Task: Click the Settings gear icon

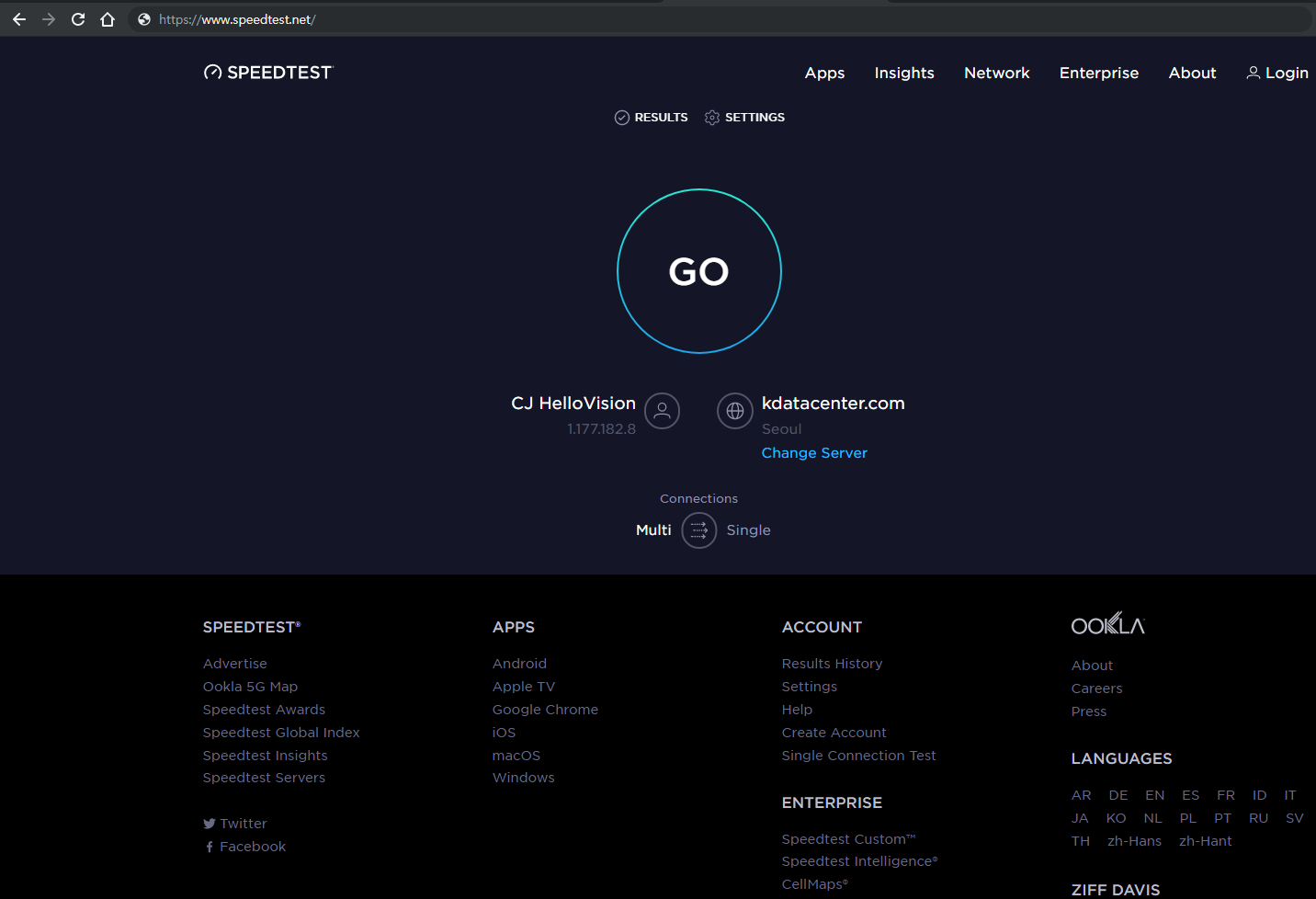Action: (x=712, y=118)
